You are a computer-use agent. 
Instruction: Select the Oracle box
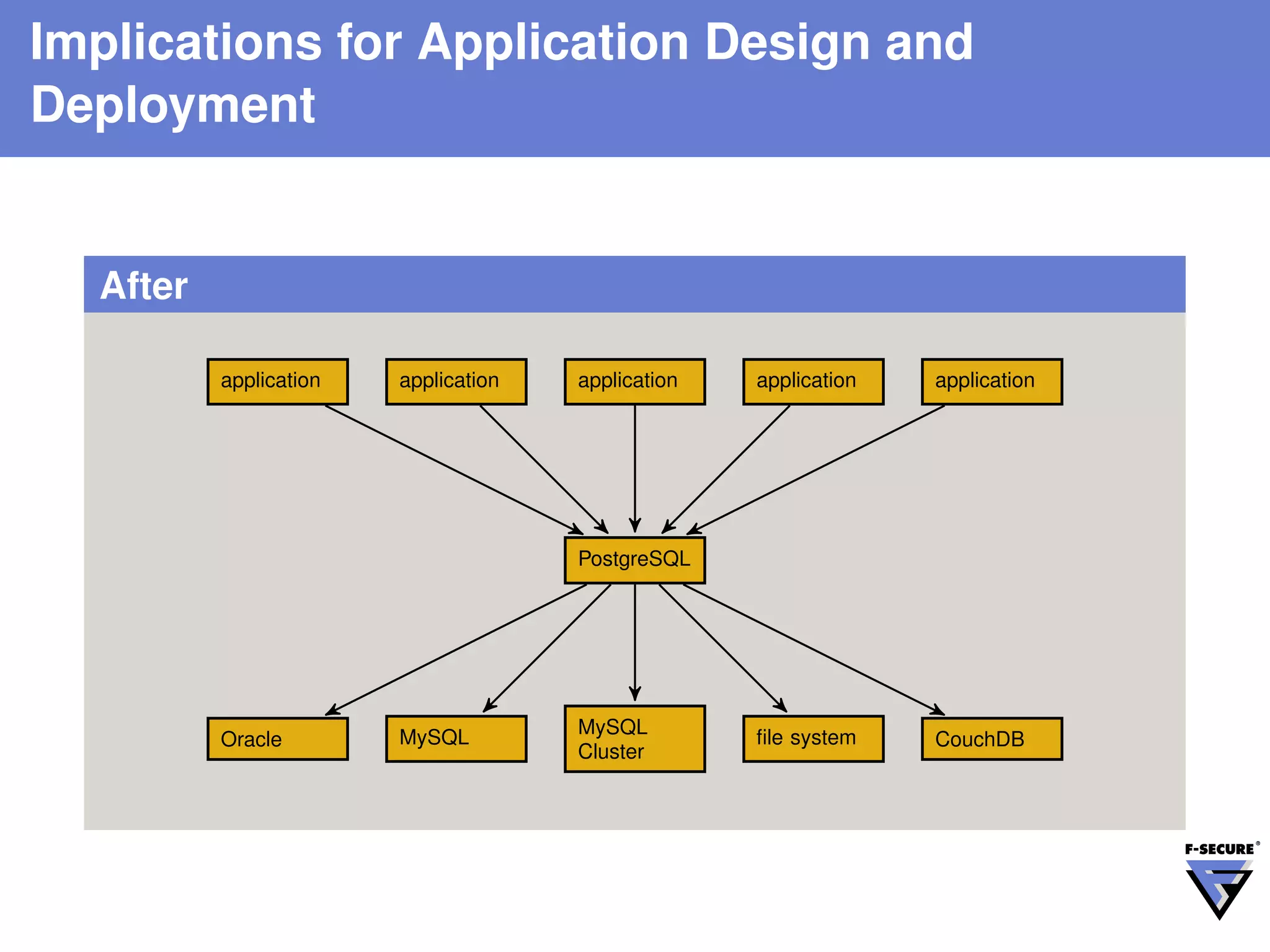[x=277, y=739]
